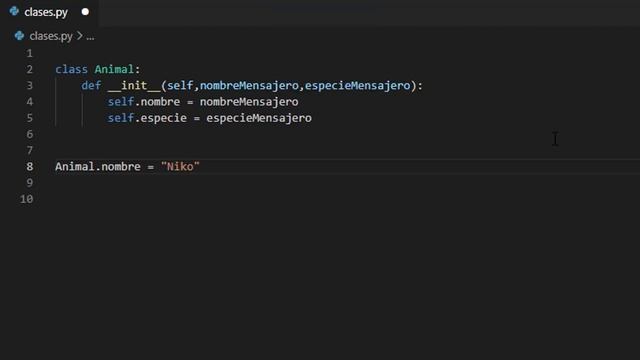Click line number 5 in the gutter
Screen dimensions: 640x360
[29, 118]
